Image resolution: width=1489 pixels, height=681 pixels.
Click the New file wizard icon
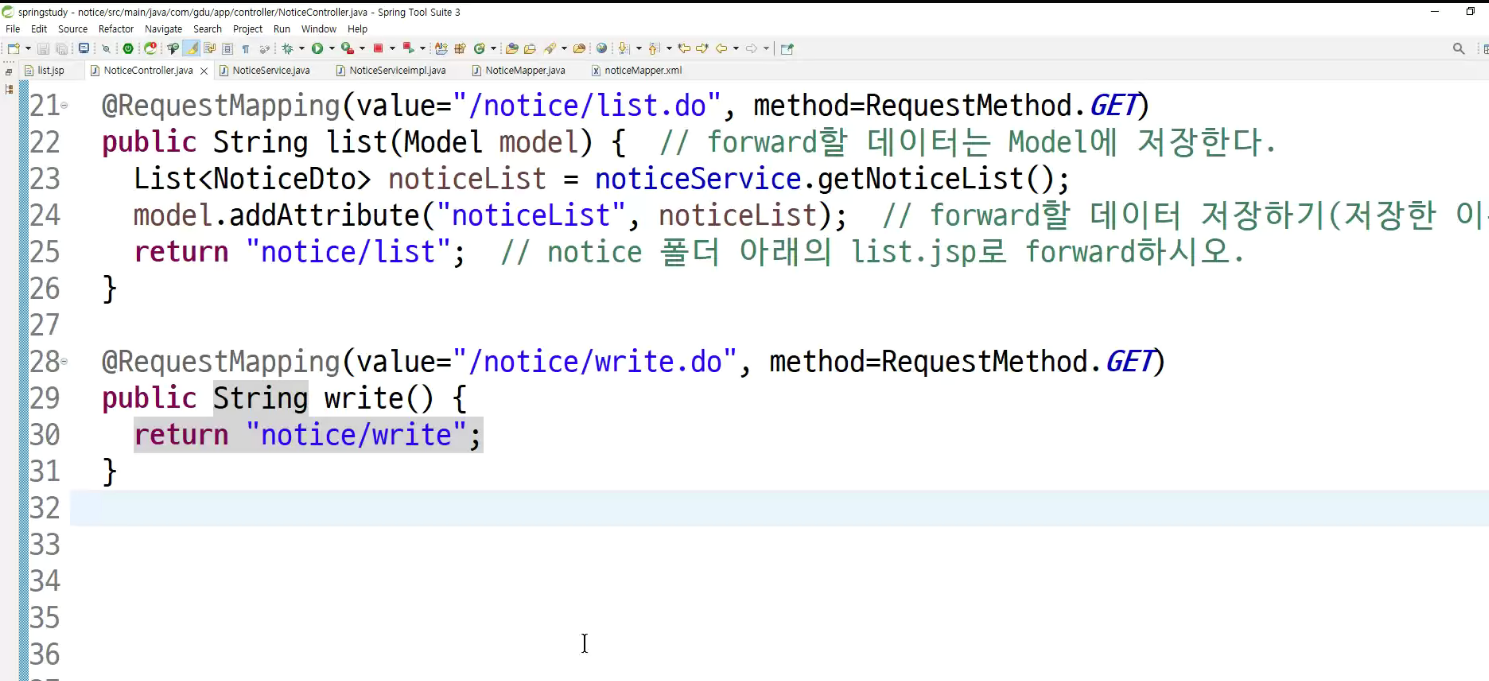[x=13, y=48]
